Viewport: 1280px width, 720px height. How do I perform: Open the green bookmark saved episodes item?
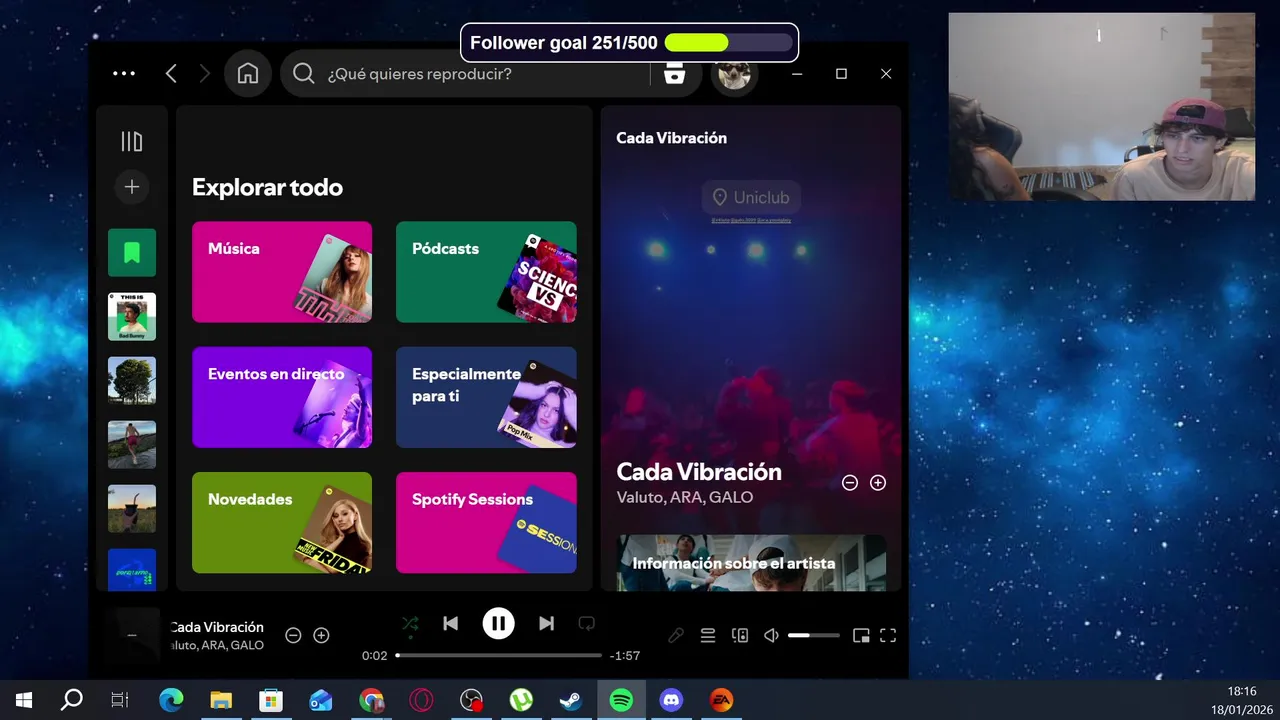132,252
